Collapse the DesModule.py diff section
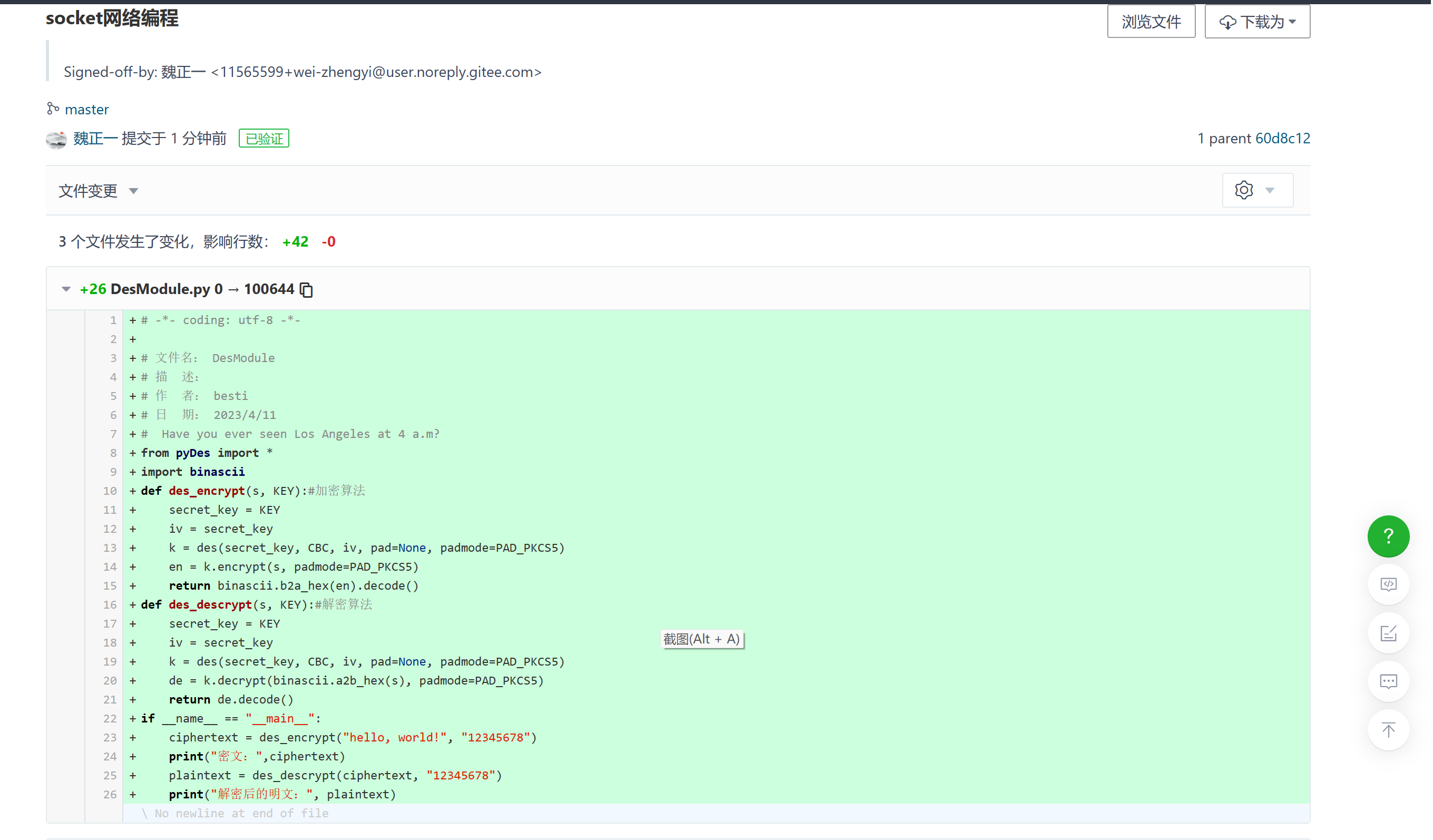 [66, 289]
